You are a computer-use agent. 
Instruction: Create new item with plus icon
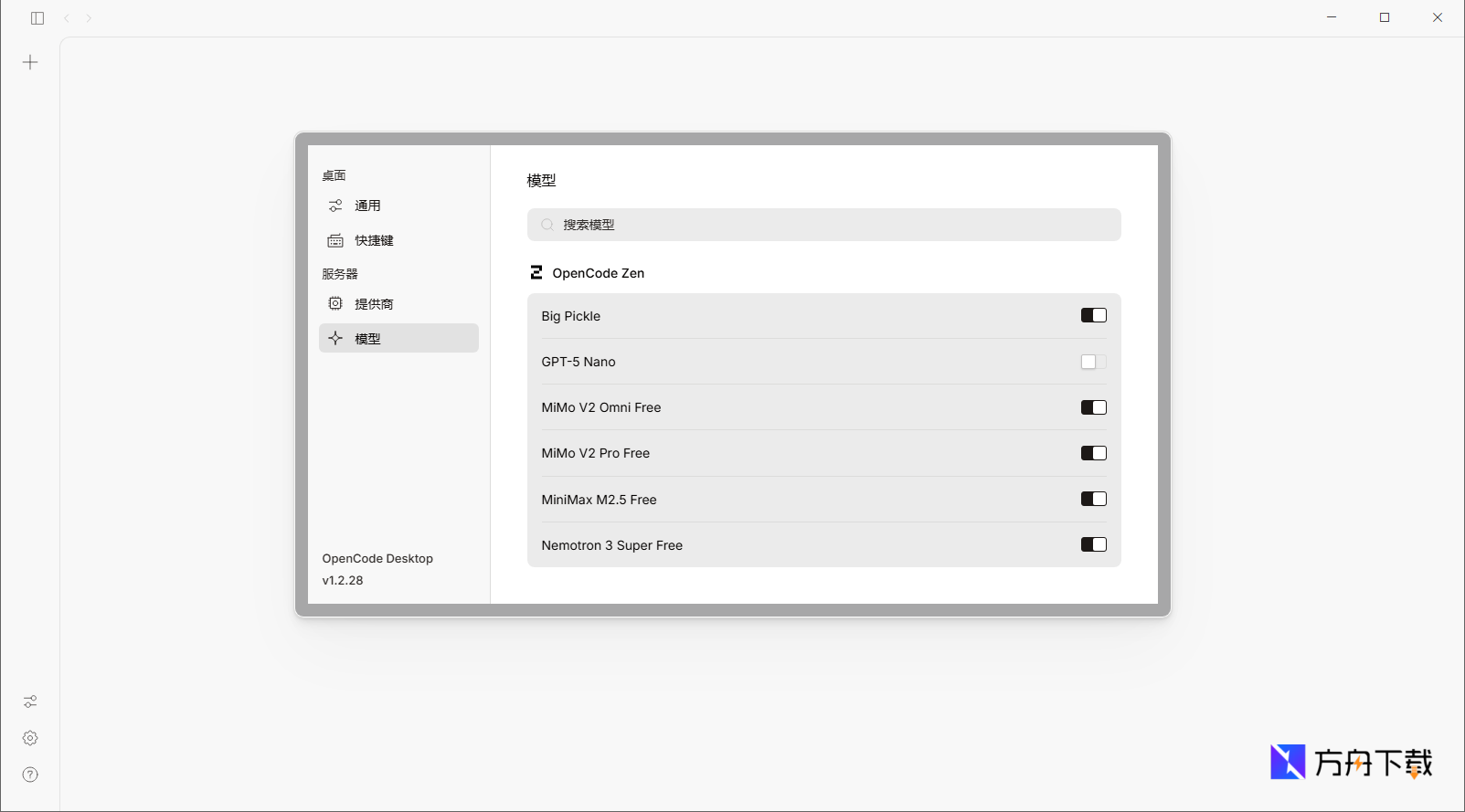[x=30, y=62]
